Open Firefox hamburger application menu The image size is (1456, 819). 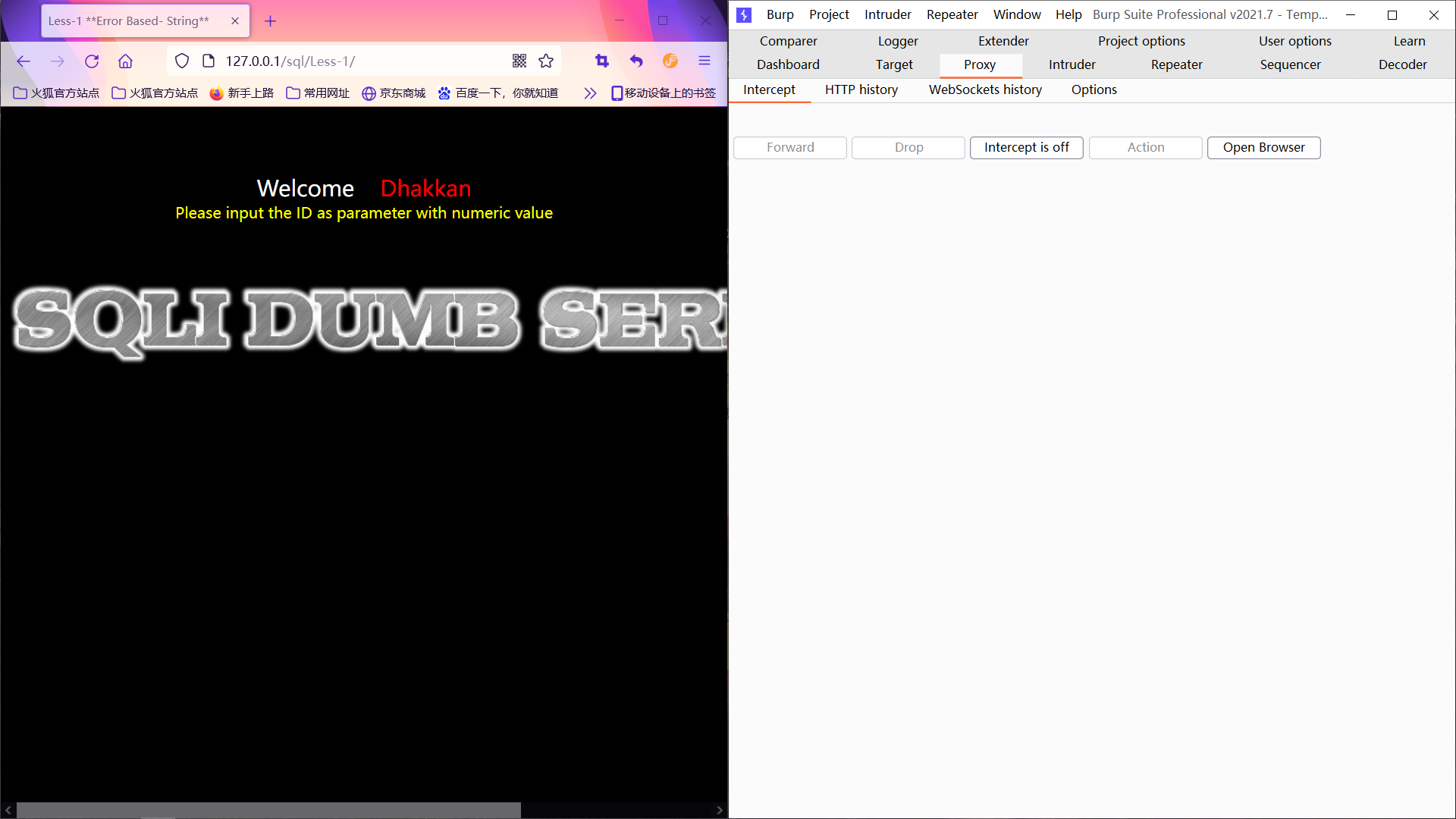(704, 61)
